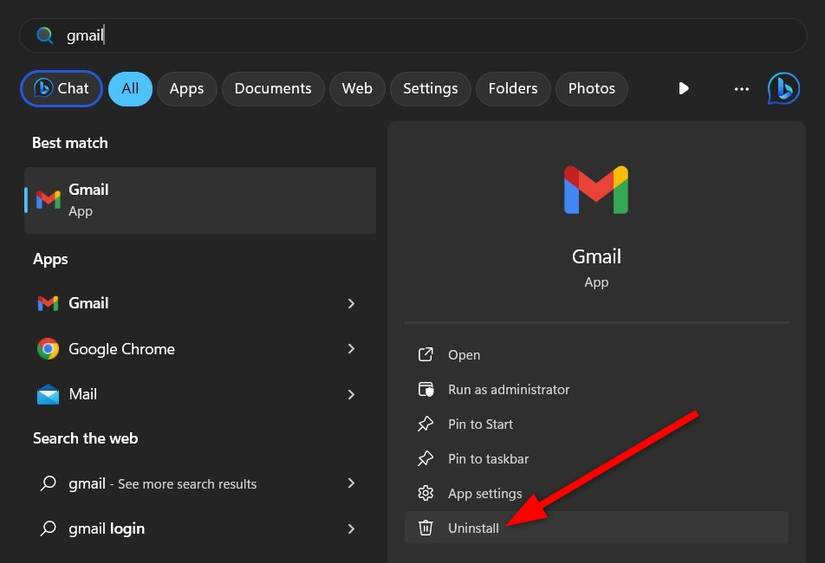The image size is (825, 563).
Task: Click the search box containing gmail
Action: pos(412,35)
